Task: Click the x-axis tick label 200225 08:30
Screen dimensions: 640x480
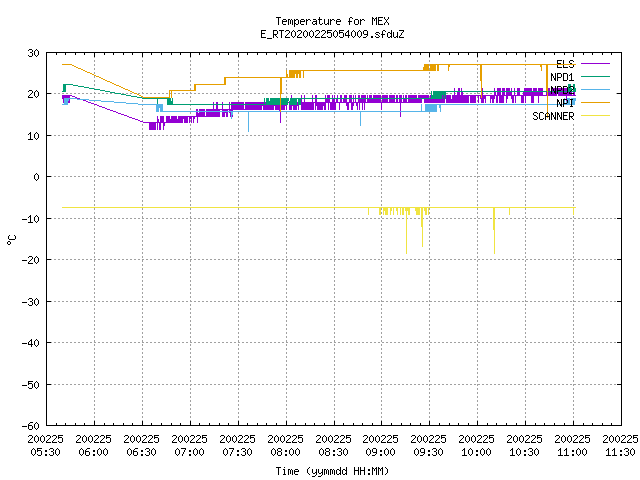Action: pos(333,446)
